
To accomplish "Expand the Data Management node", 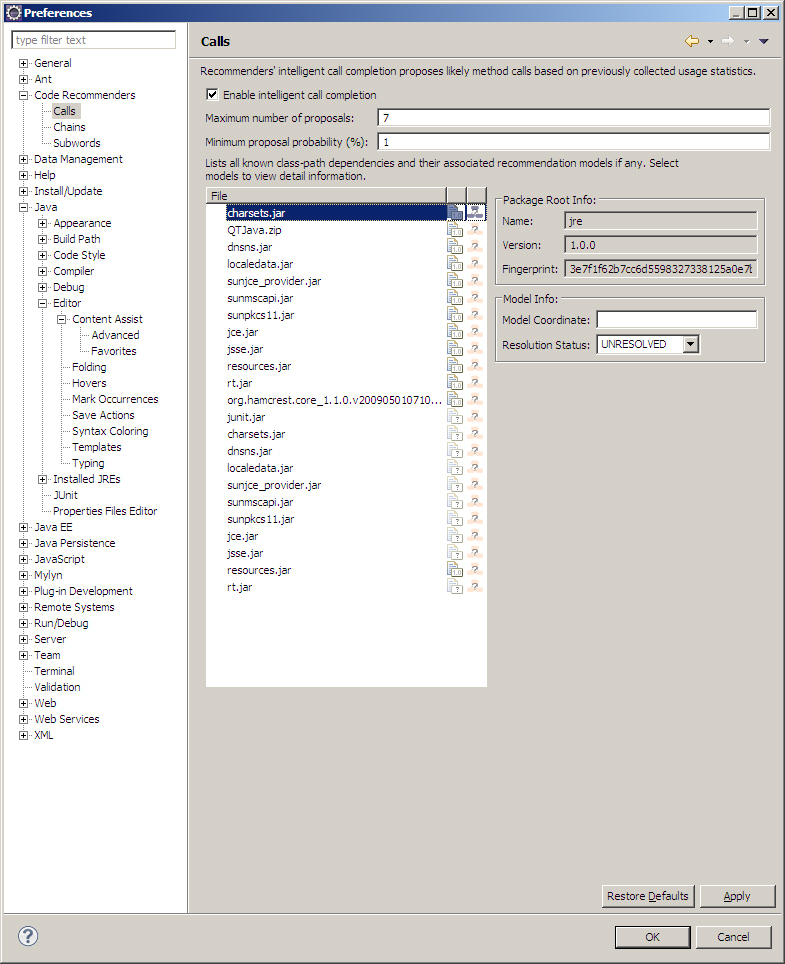I will coord(23,159).
